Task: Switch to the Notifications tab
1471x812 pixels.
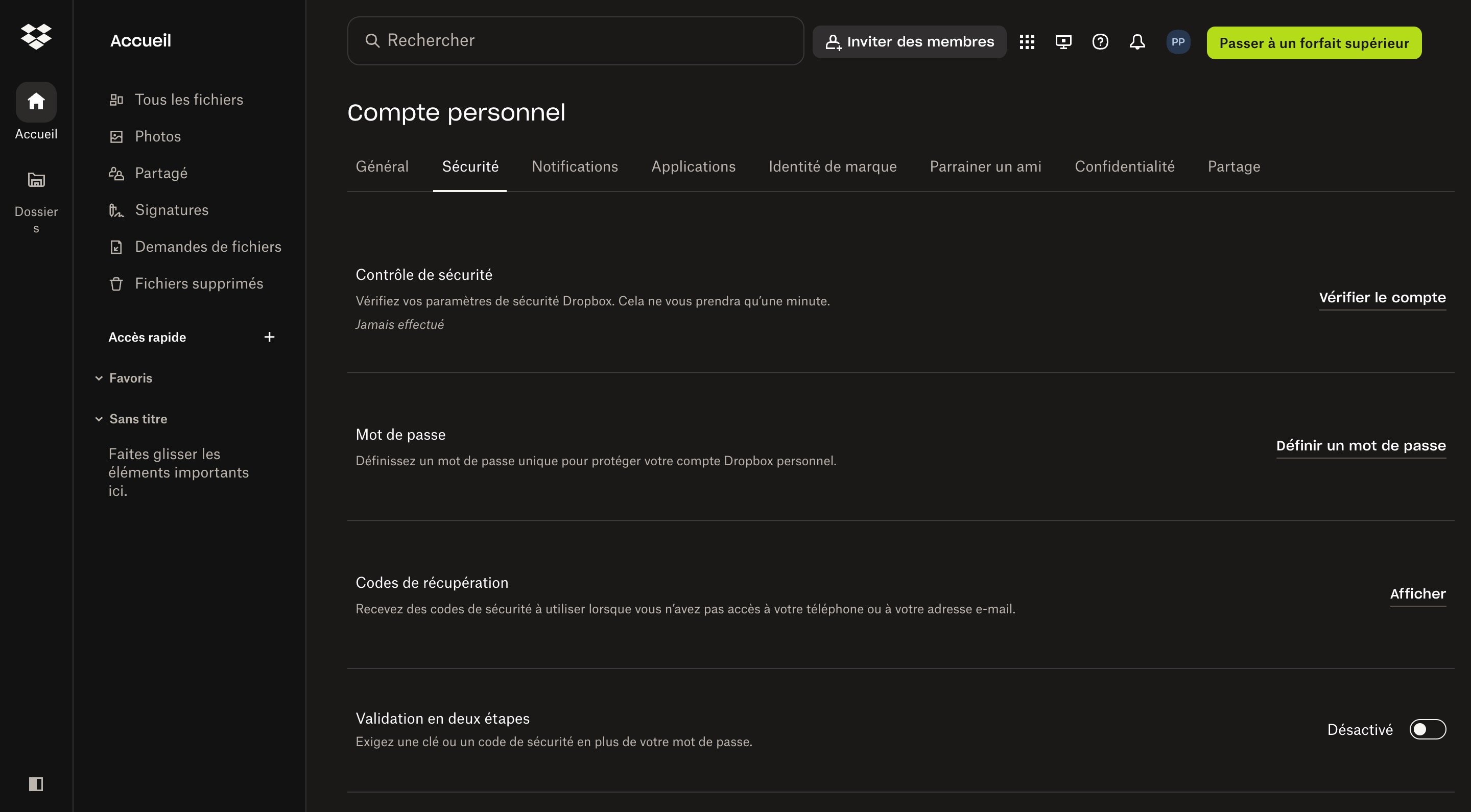Action: click(575, 166)
